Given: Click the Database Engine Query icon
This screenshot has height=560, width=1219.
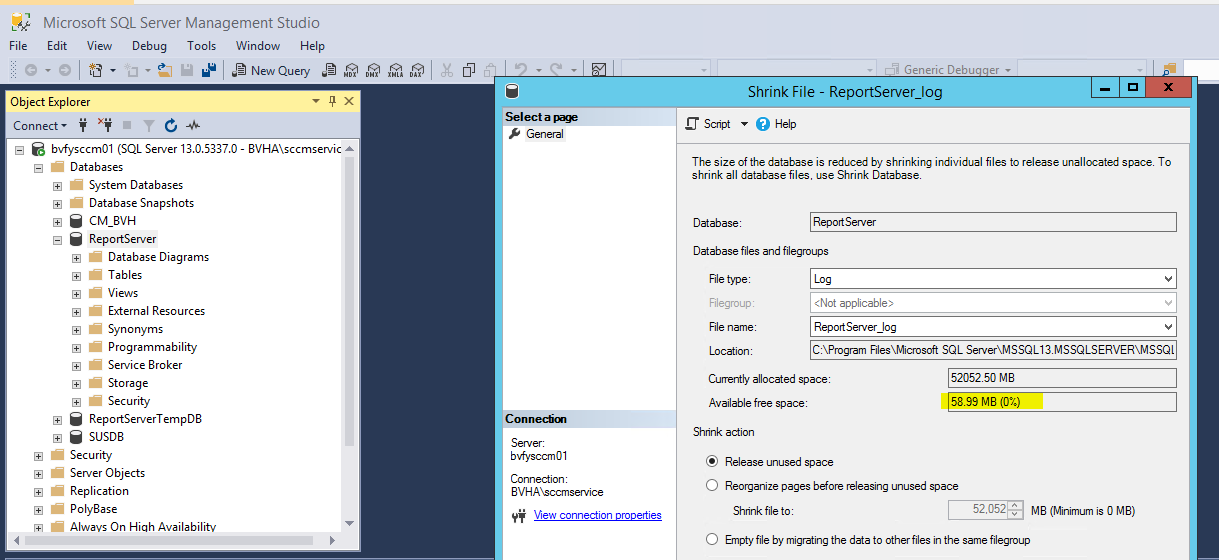Looking at the screenshot, I should point(329,70).
